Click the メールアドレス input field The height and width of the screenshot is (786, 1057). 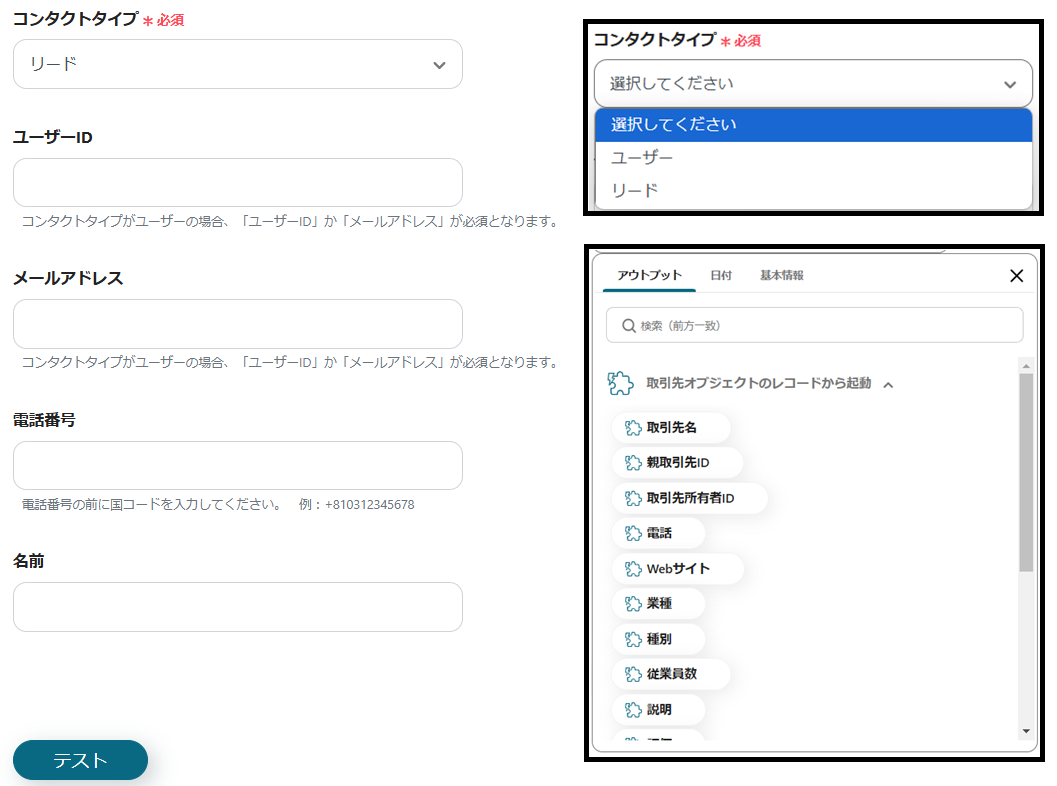[237, 324]
